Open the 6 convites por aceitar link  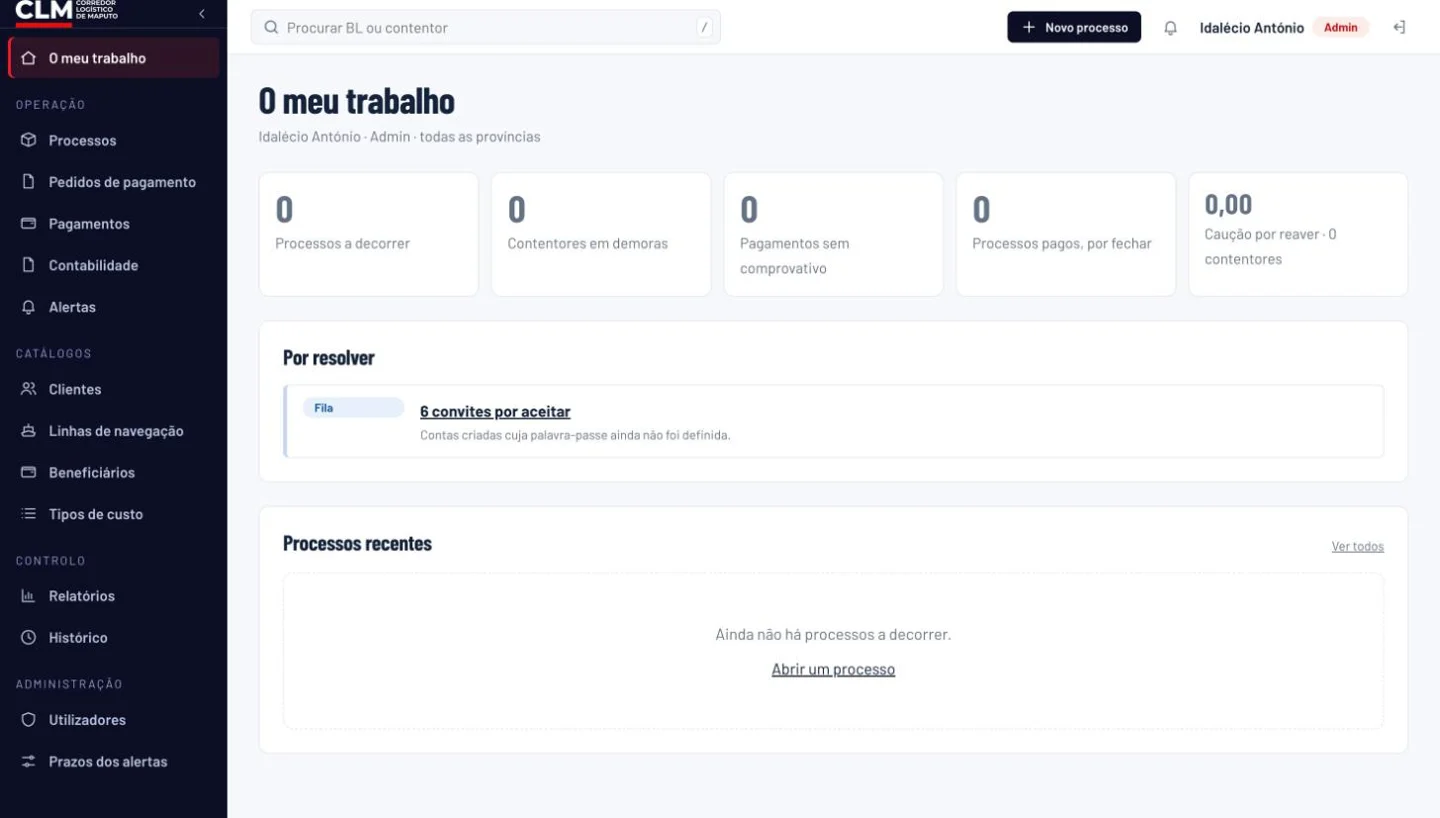pos(495,412)
